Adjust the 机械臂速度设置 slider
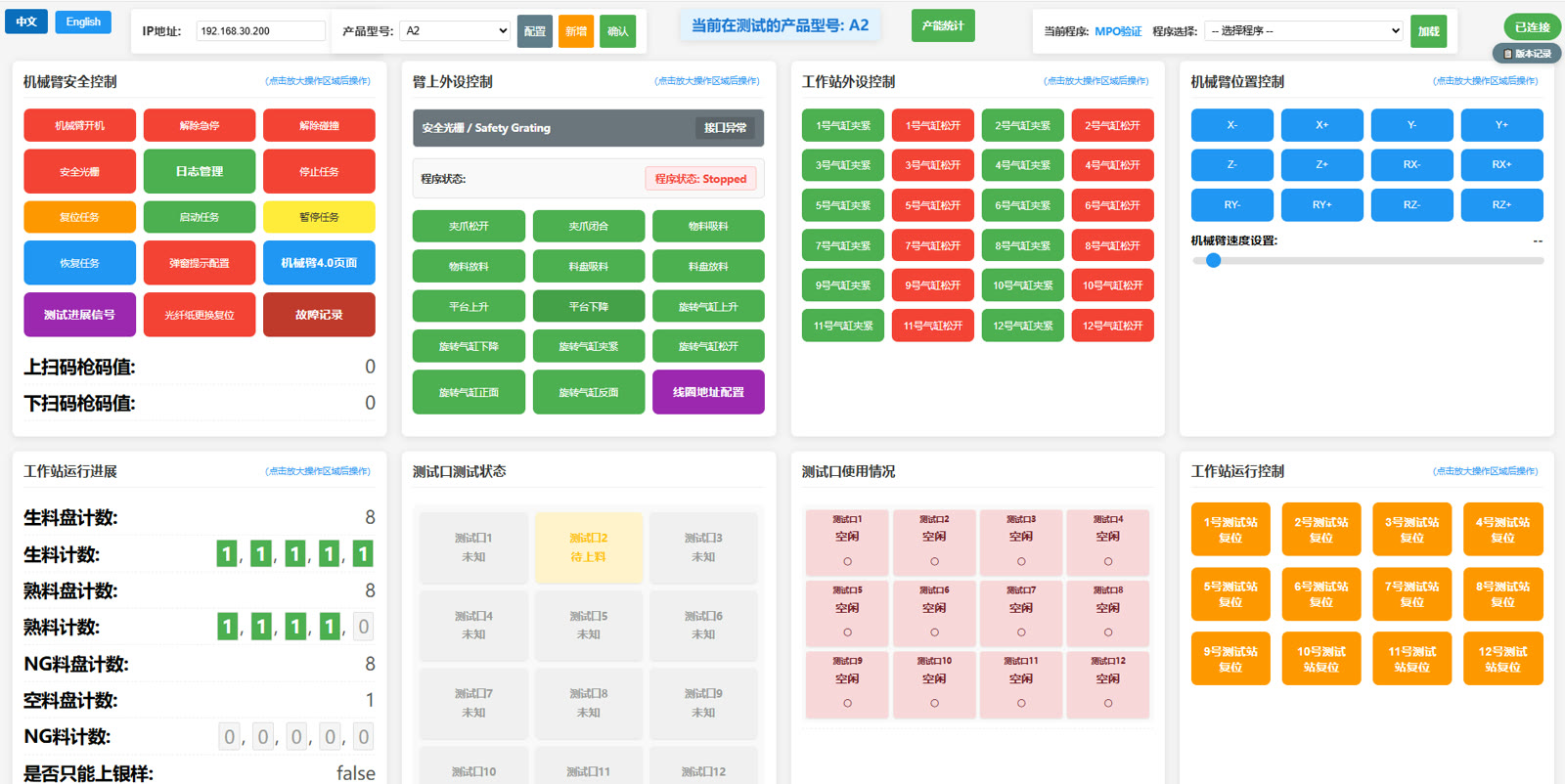 point(1367,261)
